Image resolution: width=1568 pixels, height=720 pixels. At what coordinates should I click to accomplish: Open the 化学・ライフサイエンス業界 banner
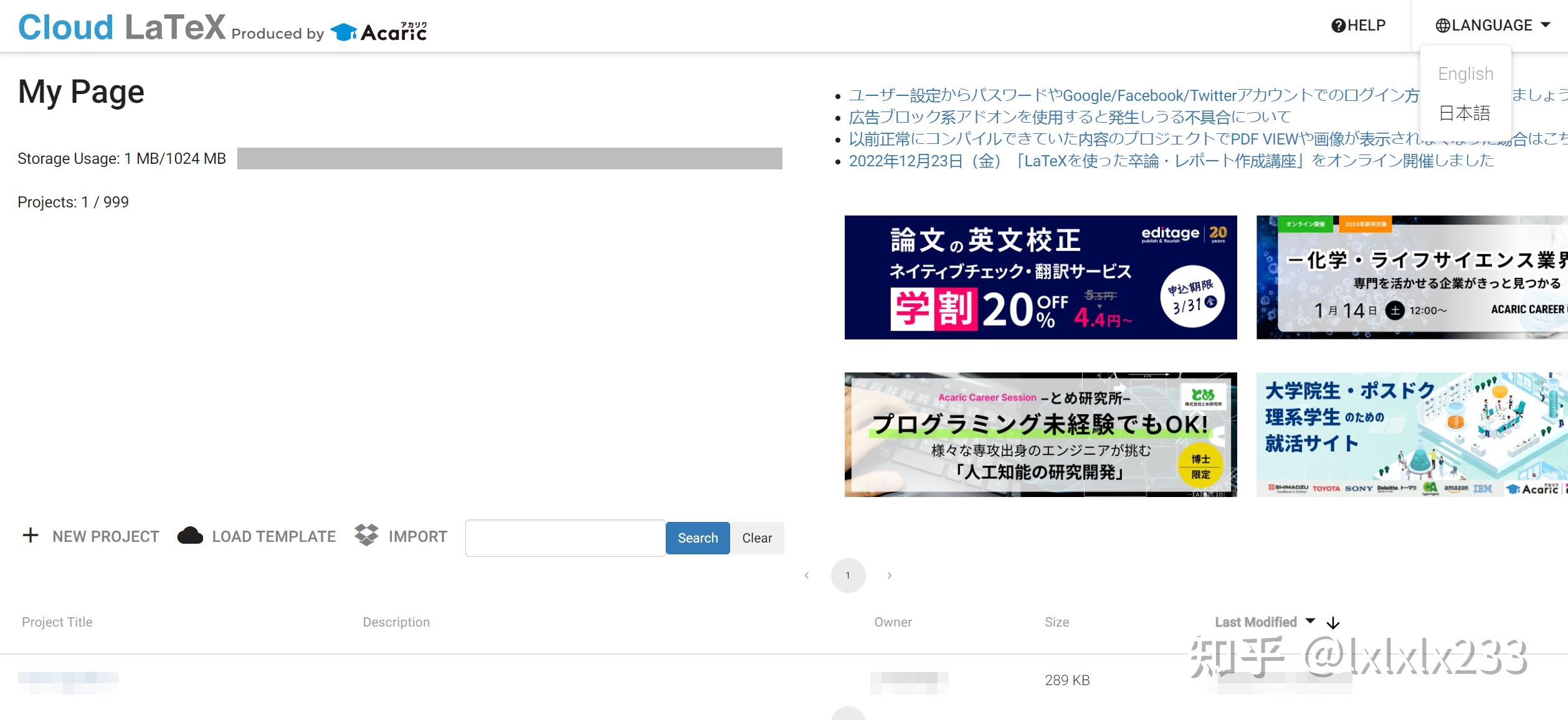pos(1412,277)
